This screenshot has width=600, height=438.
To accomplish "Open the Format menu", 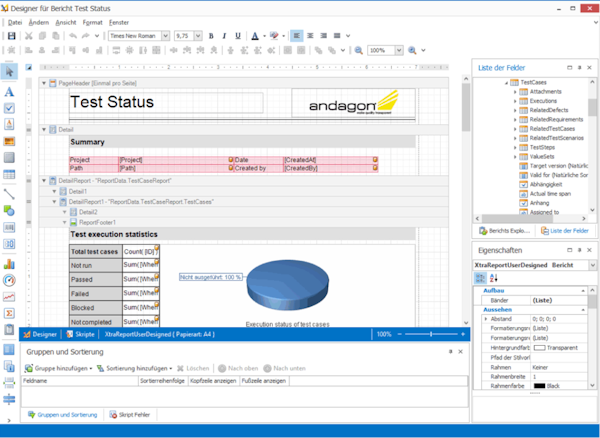I will tap(92, 21).
